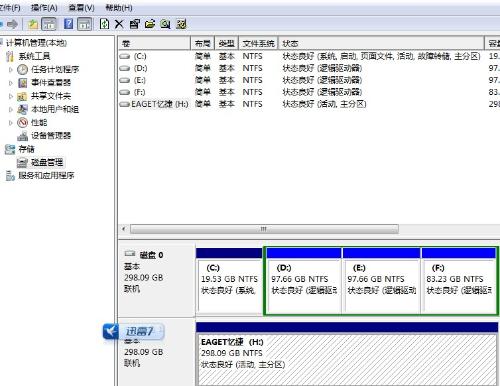
Task: Select 任务计划程序 in the tree
Action: click(55, 69)
